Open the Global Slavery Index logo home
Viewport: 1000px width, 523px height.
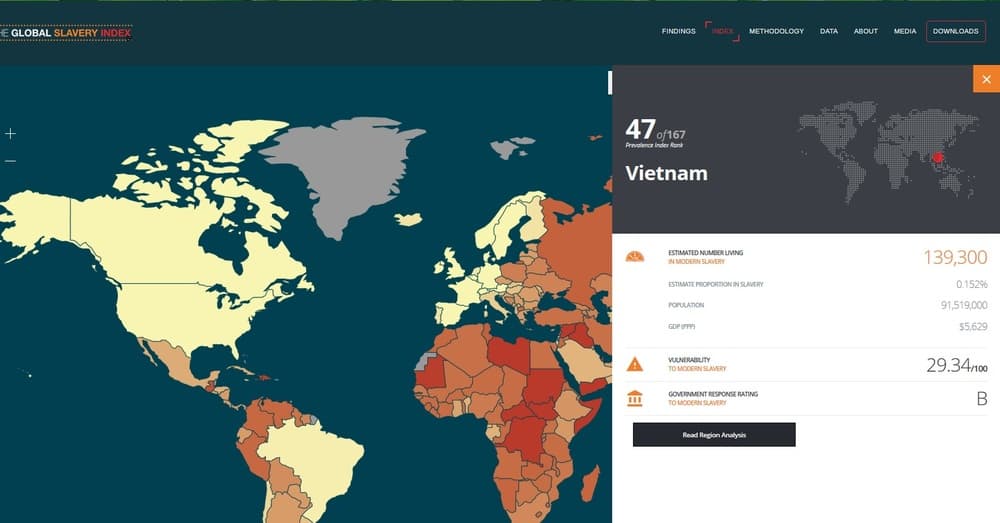click(x=65, y=33)
